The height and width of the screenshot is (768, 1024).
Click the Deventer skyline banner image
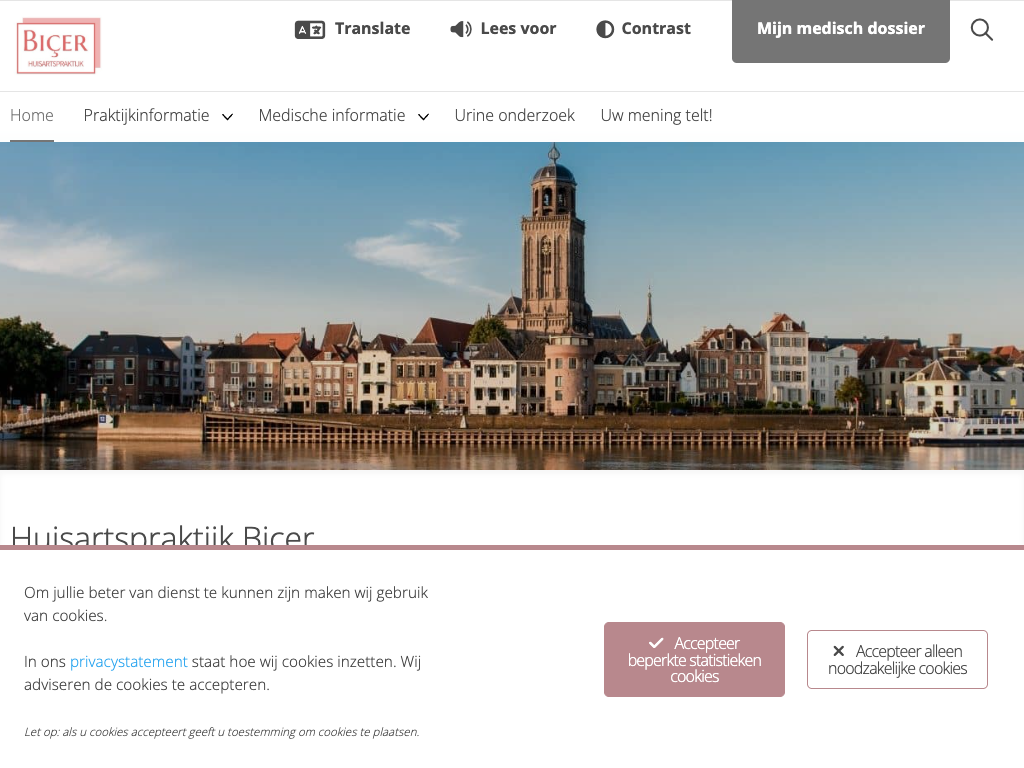coord(512,305)
